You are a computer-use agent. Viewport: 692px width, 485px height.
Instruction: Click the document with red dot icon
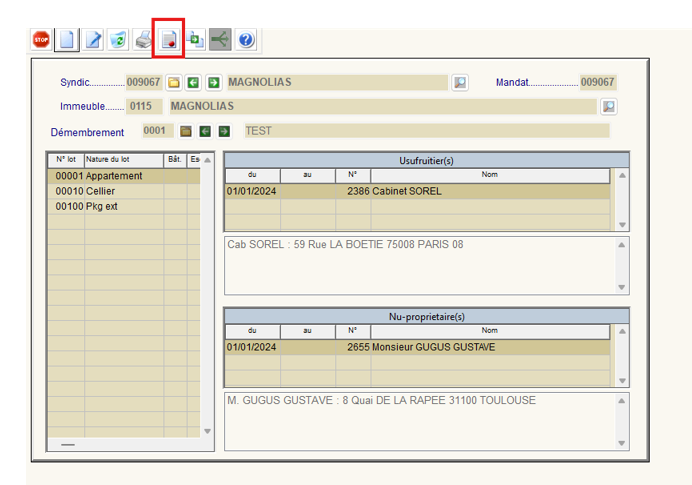pos(169,40)
